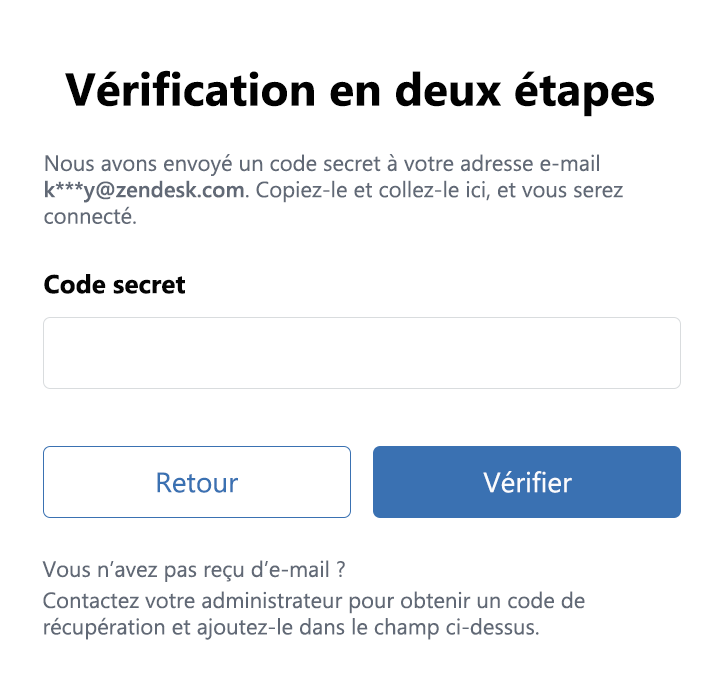Click the Contactez votre administrateur sentence
Image resolution: width=728 pixels, height=696 pixels.
click(314, 614)
